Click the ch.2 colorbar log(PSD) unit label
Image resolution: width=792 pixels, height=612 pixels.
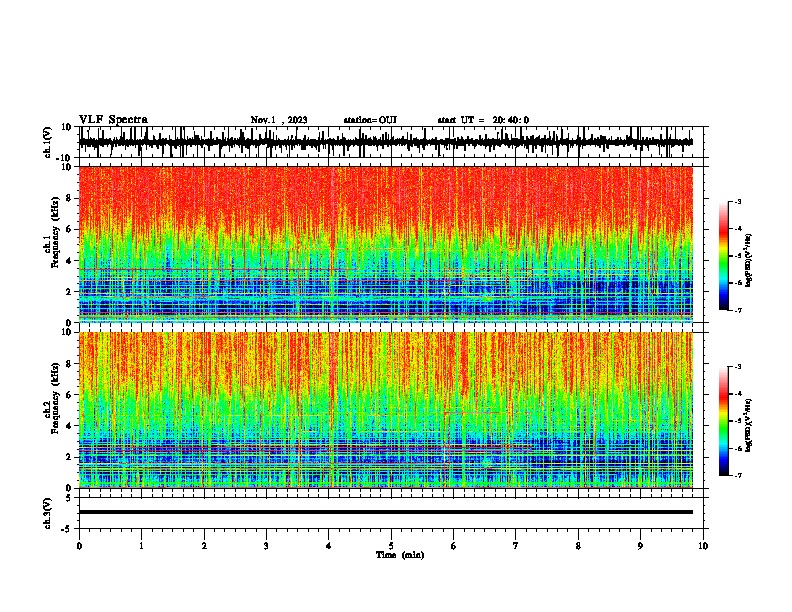coord(749,425)
